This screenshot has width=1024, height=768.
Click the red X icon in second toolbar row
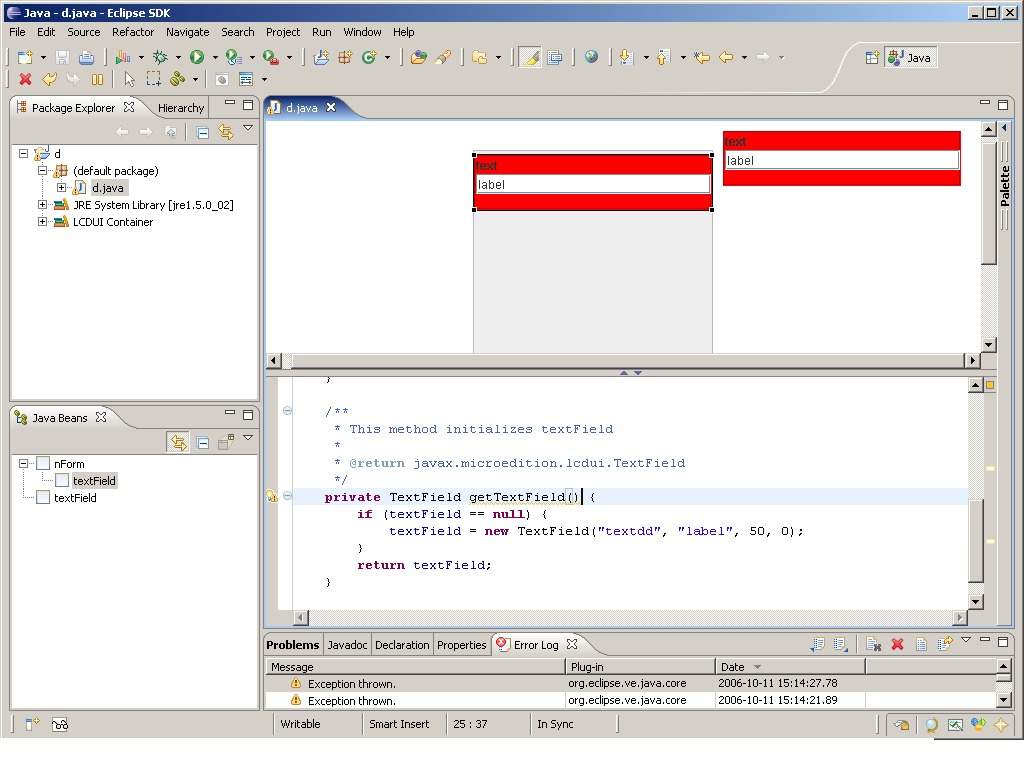[25, 79]
